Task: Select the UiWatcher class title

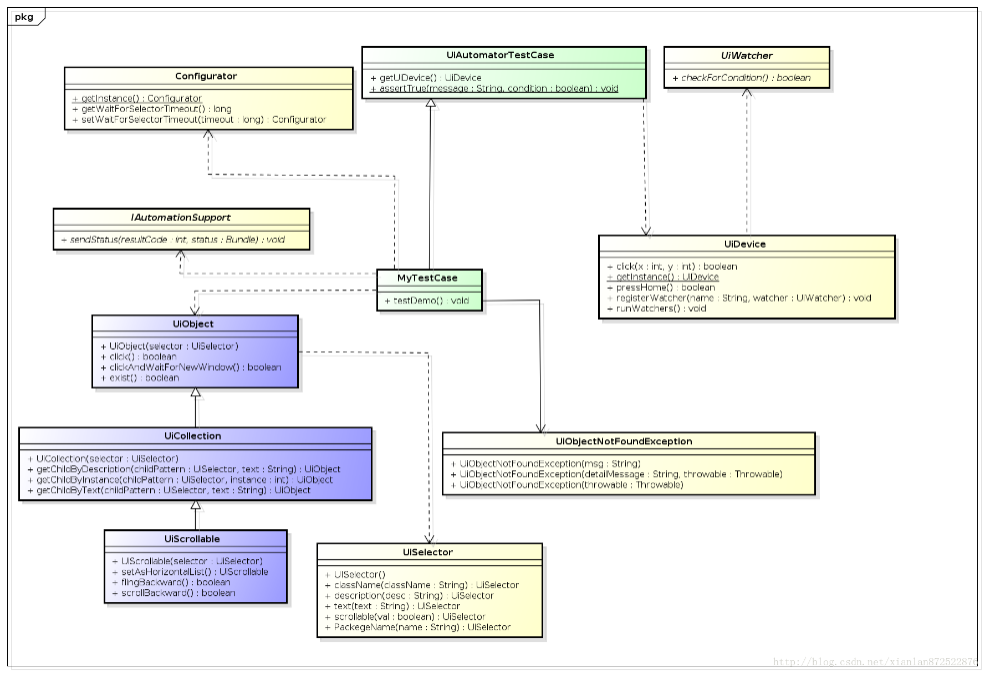Action: tap(747, 55)
